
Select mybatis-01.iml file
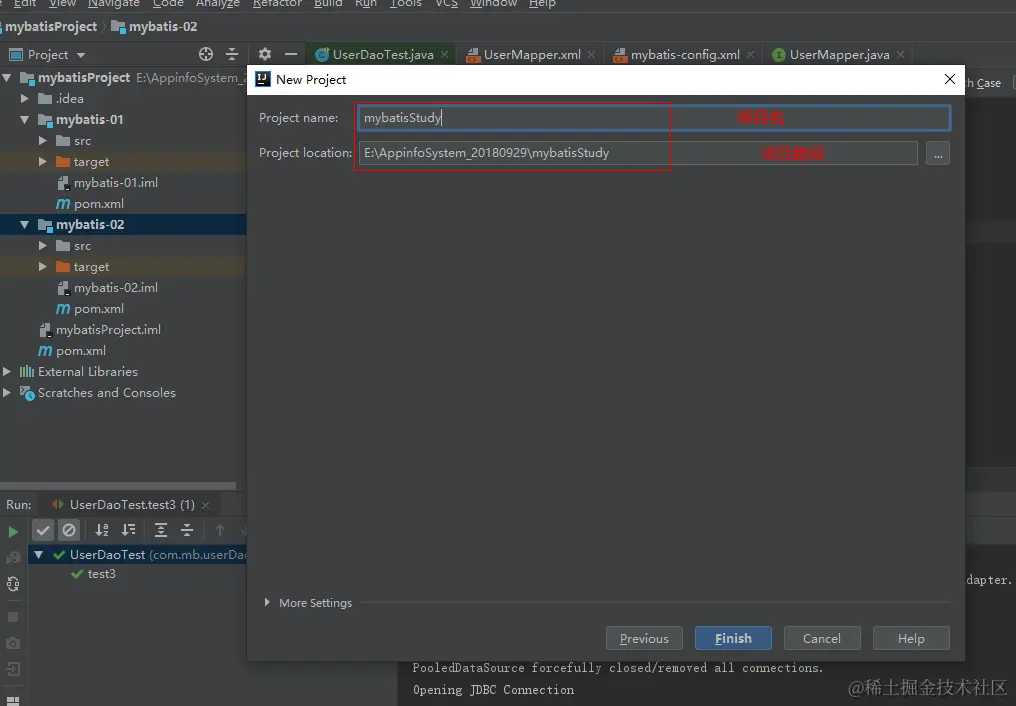115,183
